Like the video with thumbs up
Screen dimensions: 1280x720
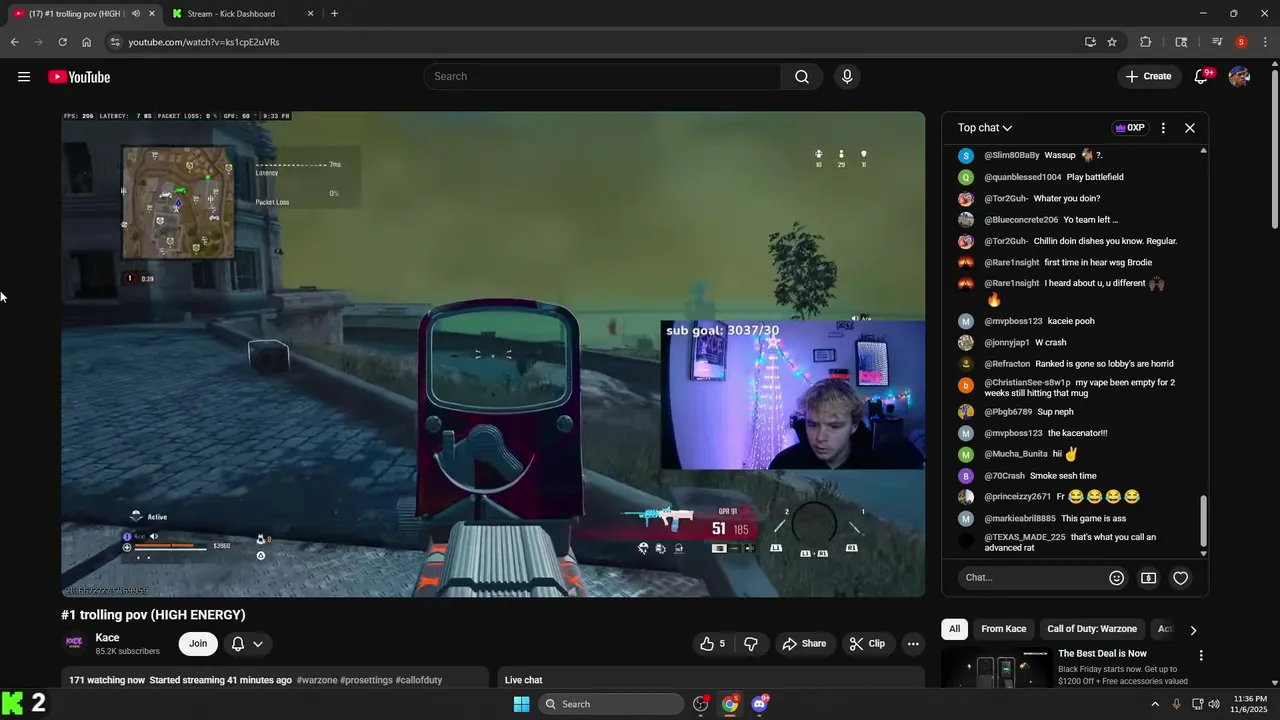[x=713, y=644]
